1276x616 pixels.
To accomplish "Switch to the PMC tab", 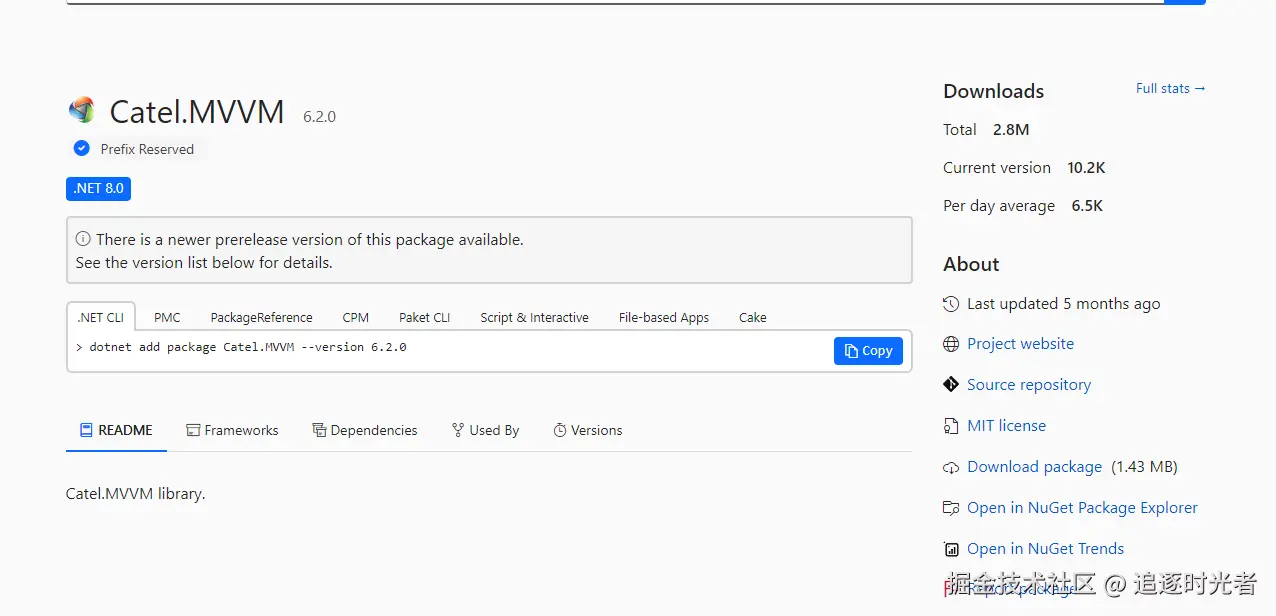I will 167,317.
